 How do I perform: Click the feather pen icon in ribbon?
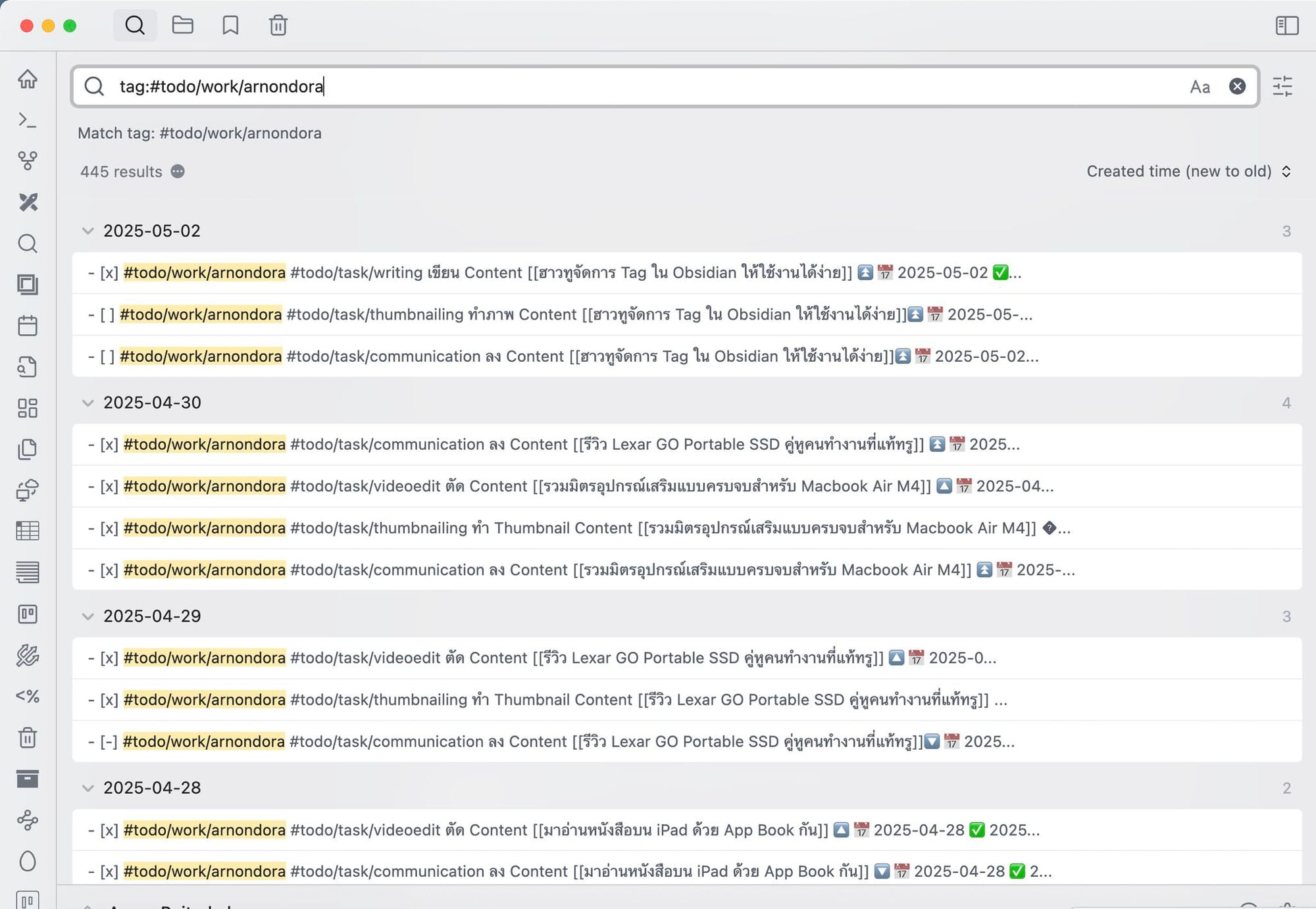click(28, 655)
